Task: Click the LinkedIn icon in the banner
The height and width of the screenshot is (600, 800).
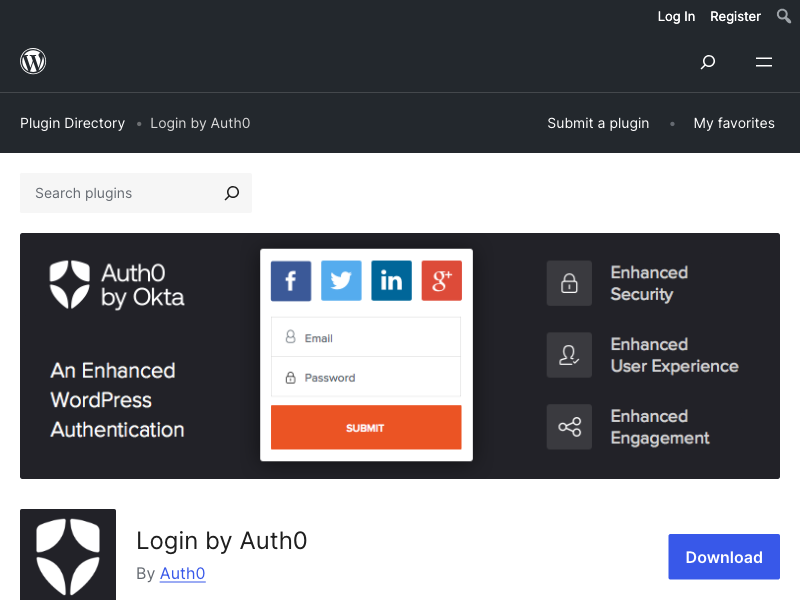Action: [391, 281]
